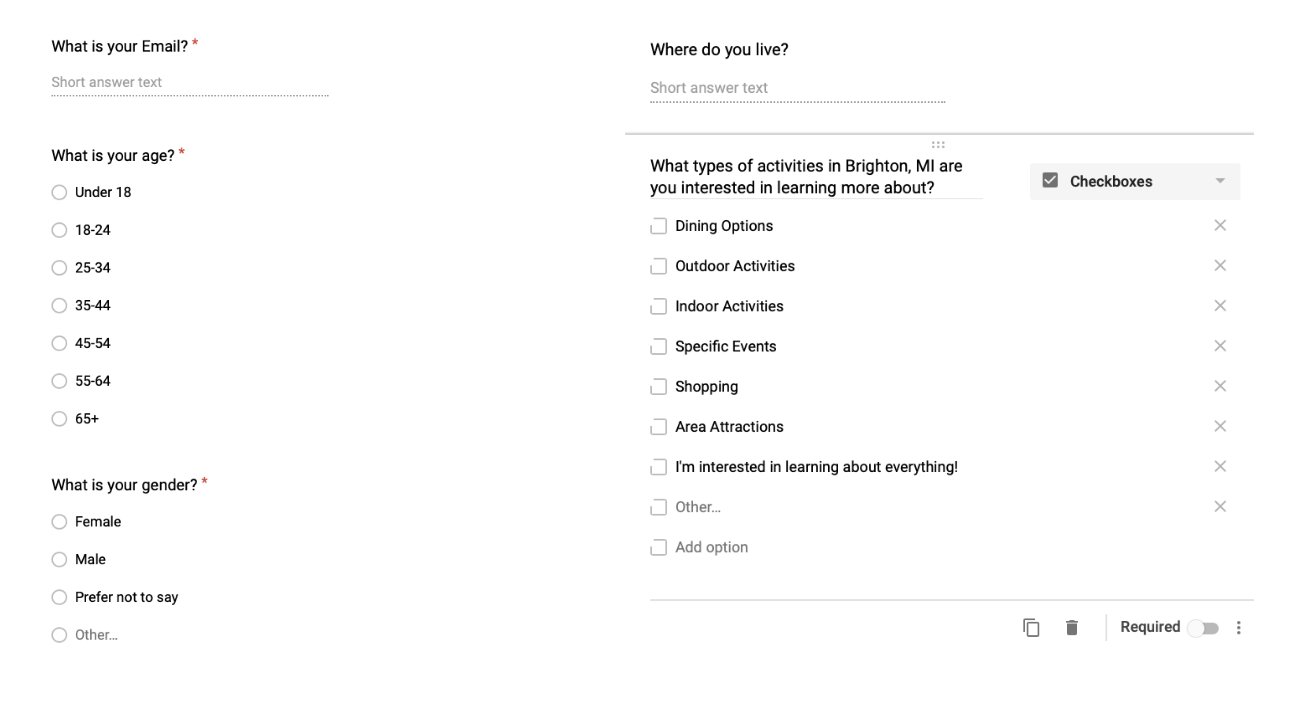This screenshot has width=1314, height=714.
Task: Click the email Short answer text field
Action: tap(190, 83)
